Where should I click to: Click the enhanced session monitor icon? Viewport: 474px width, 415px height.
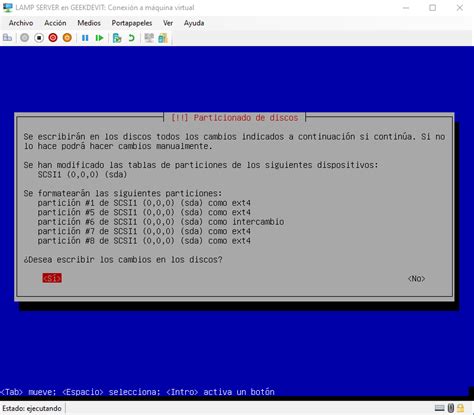pyautogui.click(x=149, y=38)
